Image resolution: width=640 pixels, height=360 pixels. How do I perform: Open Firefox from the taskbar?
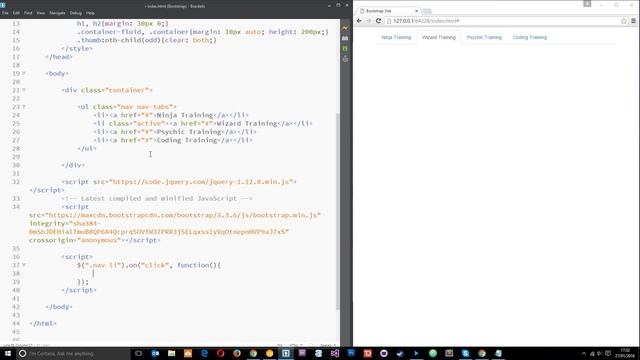pyautogui.click(x=237, y=353)
